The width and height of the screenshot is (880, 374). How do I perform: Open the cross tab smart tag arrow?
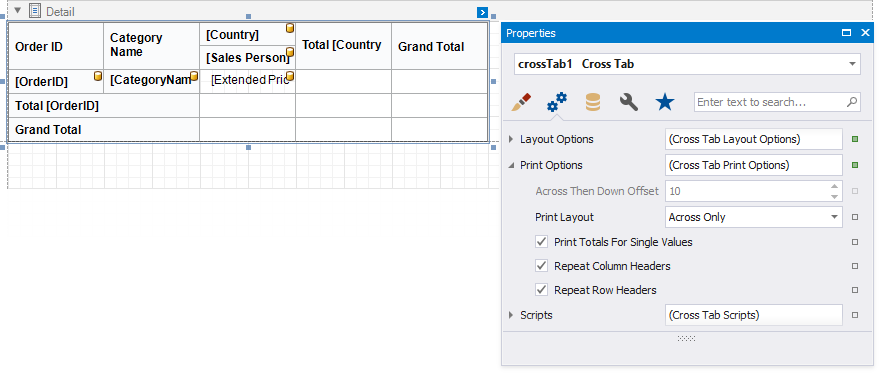pos(482,12)
